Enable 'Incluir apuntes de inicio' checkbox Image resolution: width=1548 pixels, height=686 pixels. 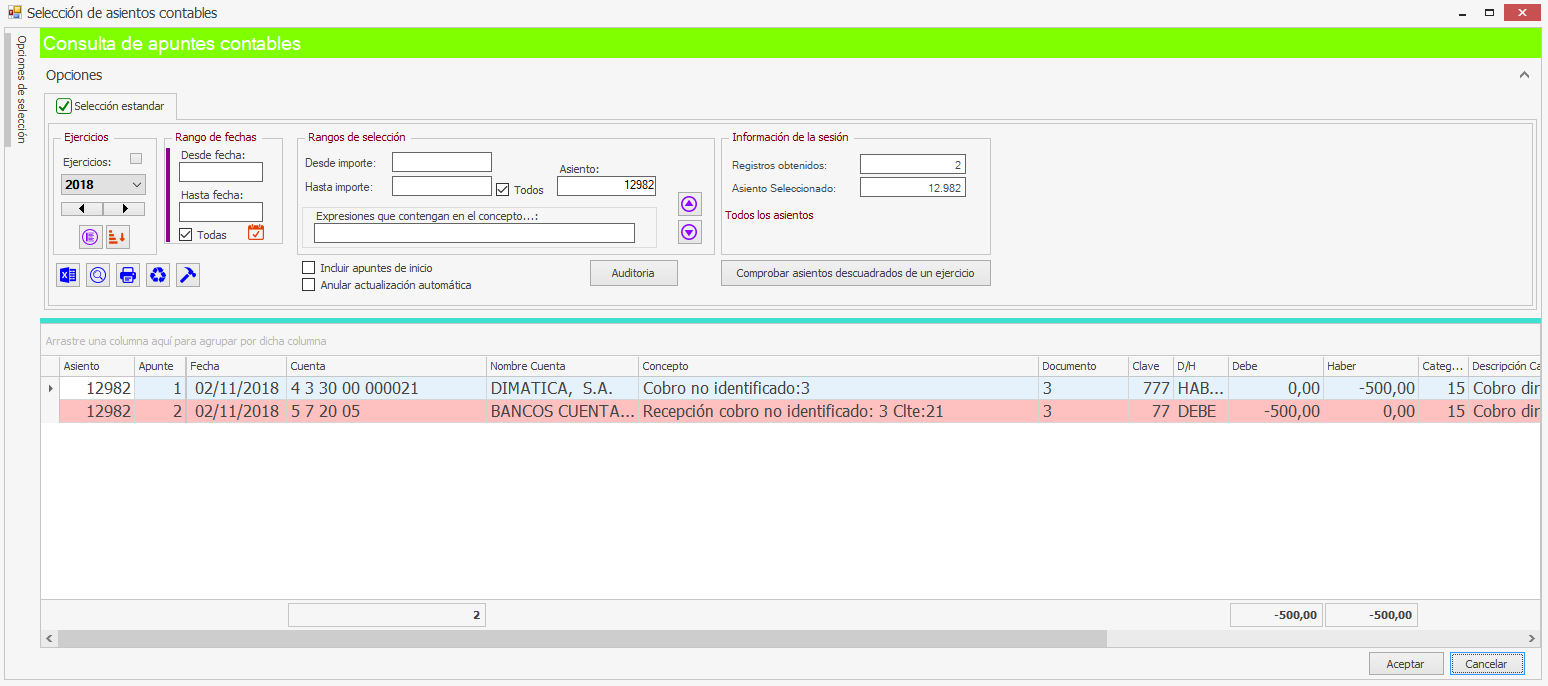(x=309, y=268)
